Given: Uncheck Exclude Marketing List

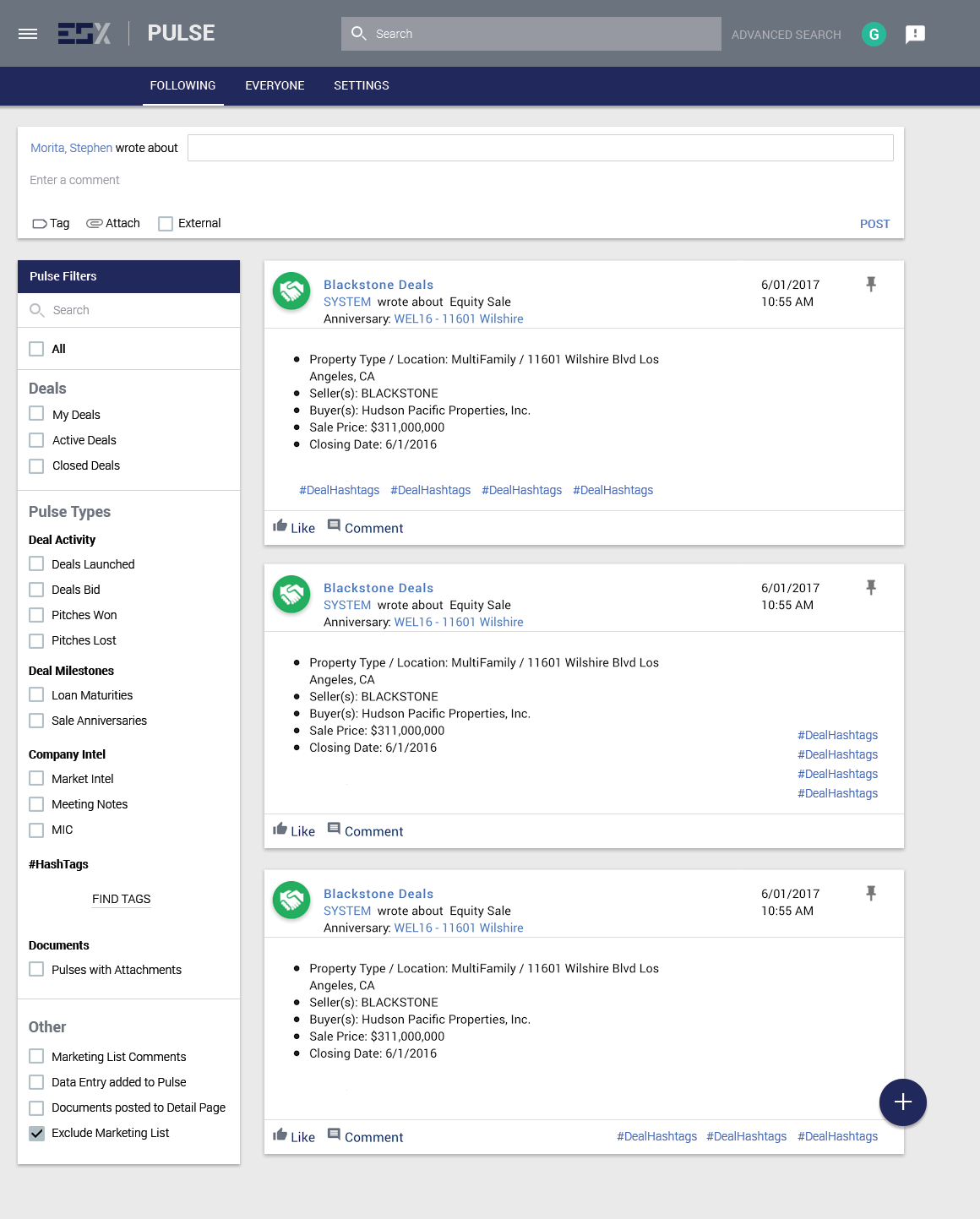Looking at the screenshot, I should pos(36,1133).
